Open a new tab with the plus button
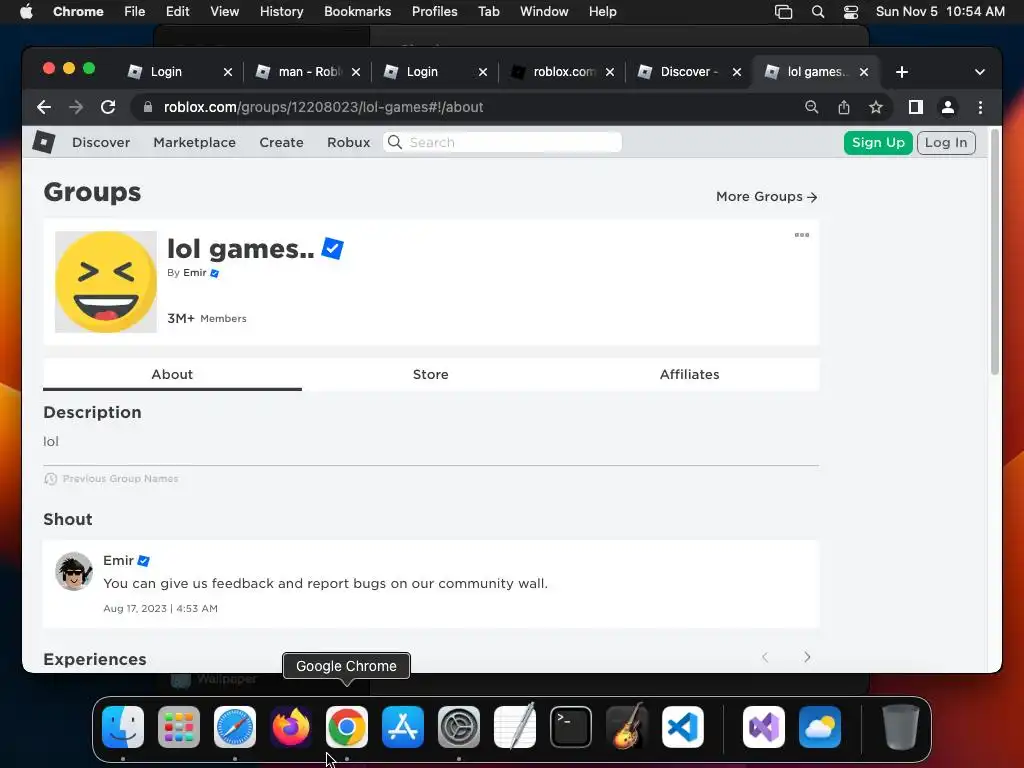 tap(902, 72)
